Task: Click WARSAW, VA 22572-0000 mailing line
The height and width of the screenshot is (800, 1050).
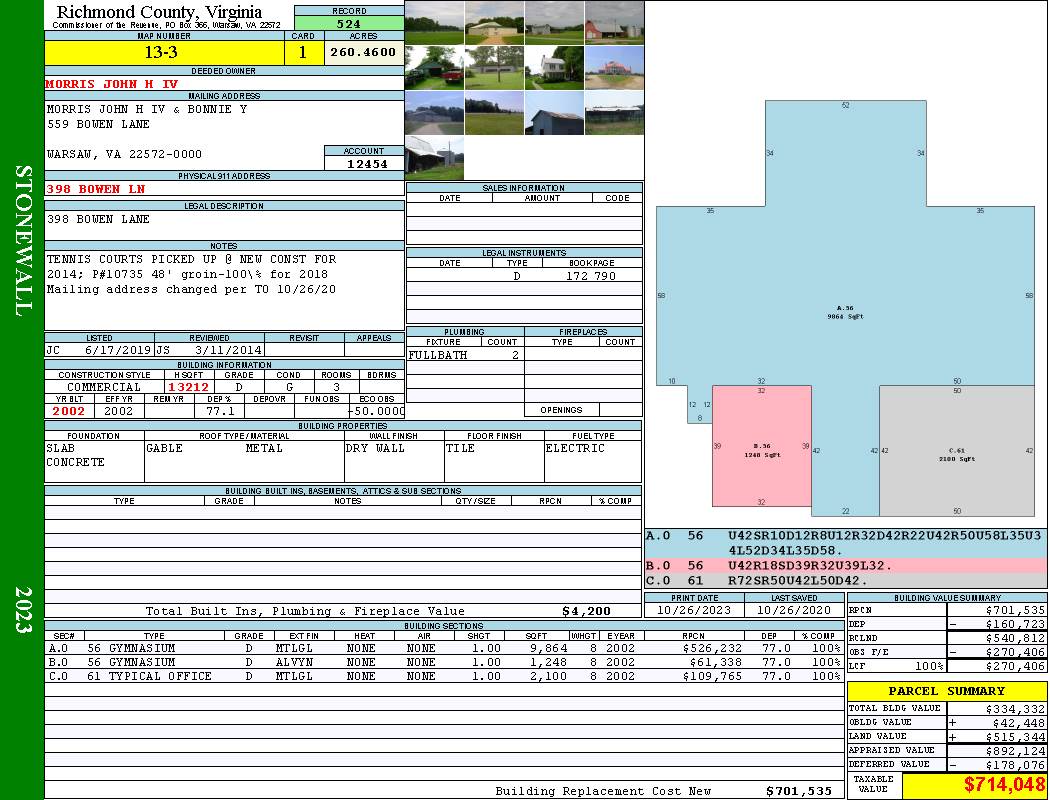Action: [x=124, y=154]
